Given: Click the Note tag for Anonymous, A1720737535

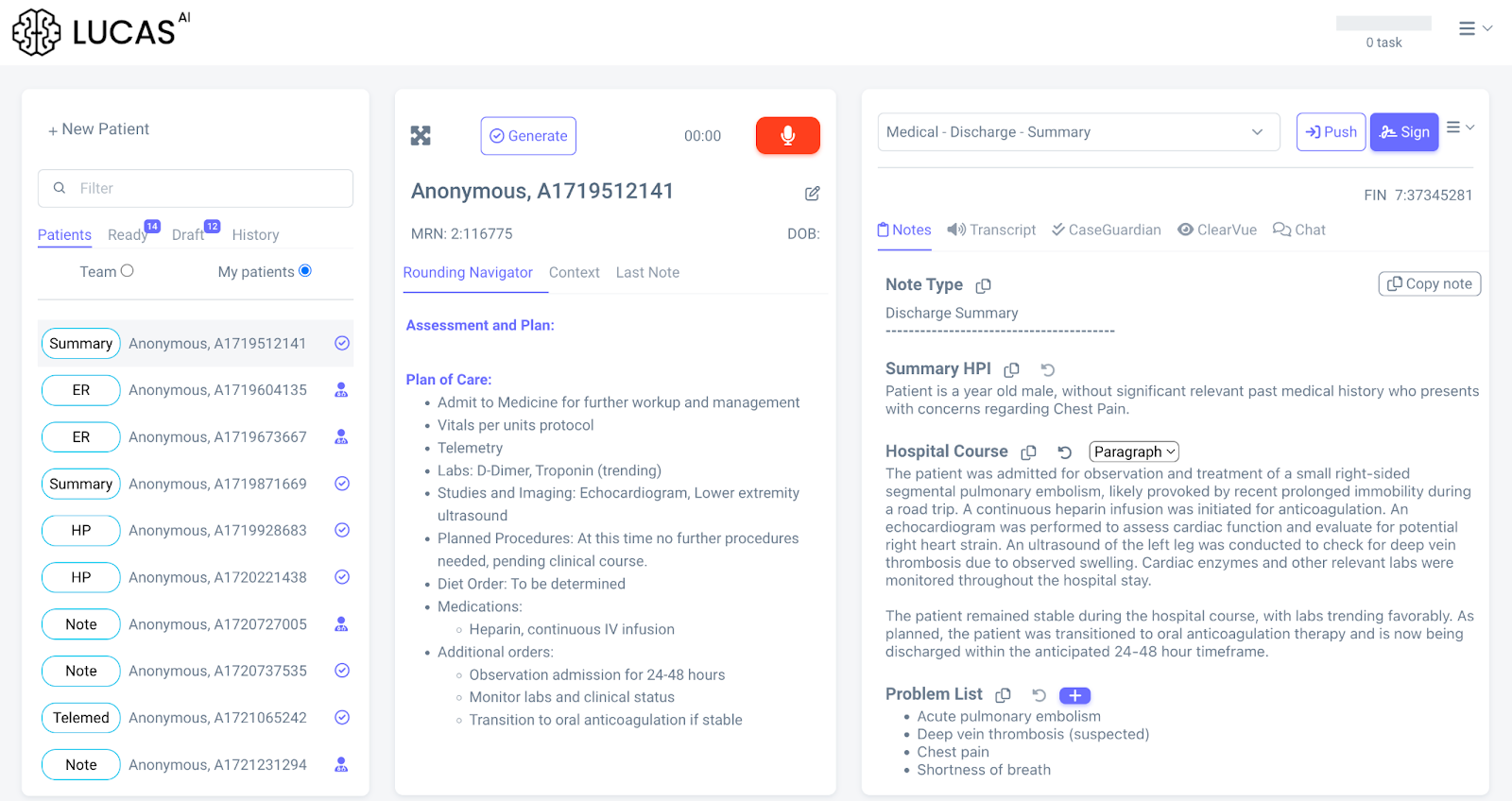Looking at the screenshot, I should point(81,672).
